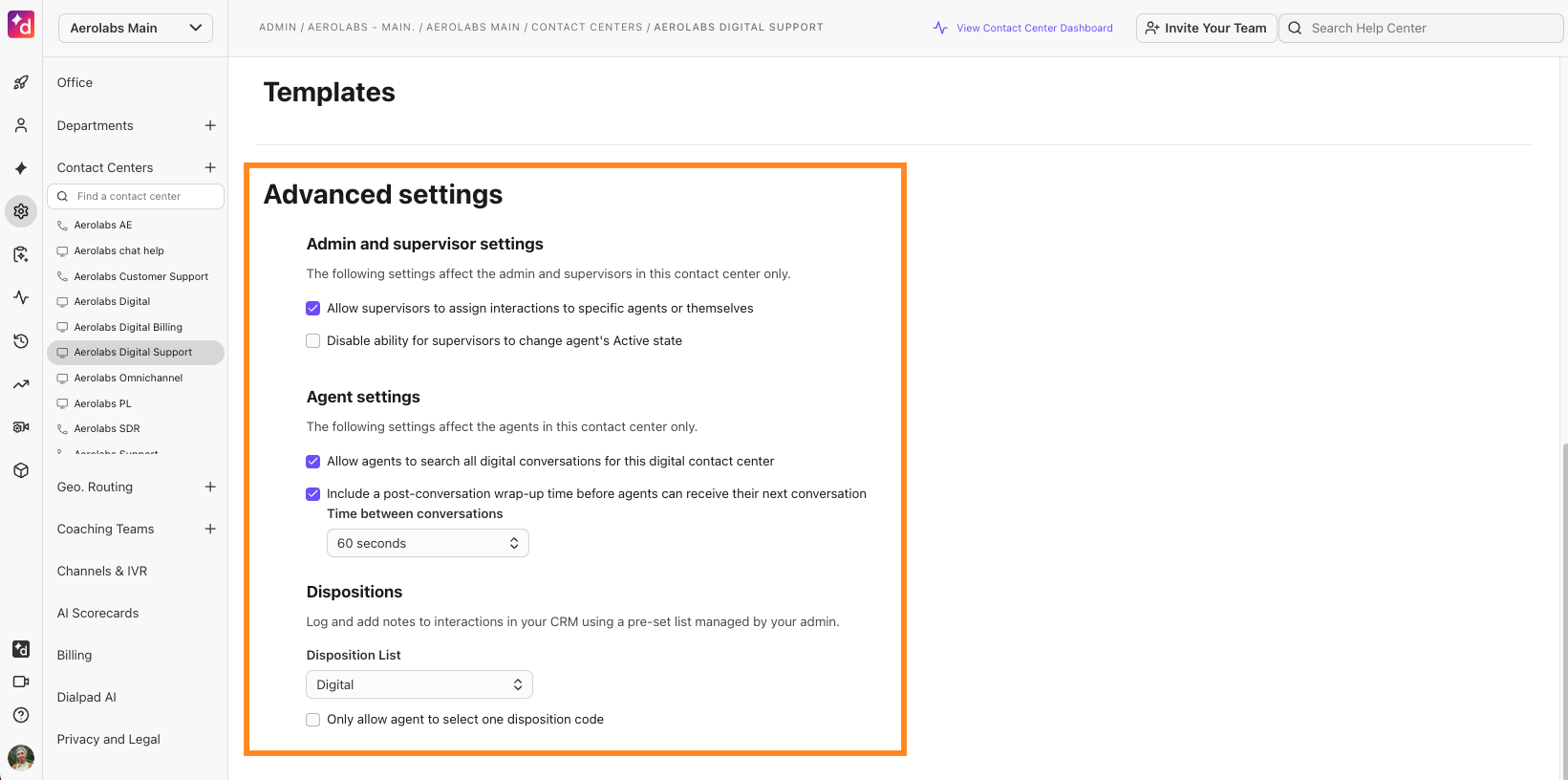Open Dialpad AI menu item
This screenshot has width=1568, height=780.
(x=86, y=697)
